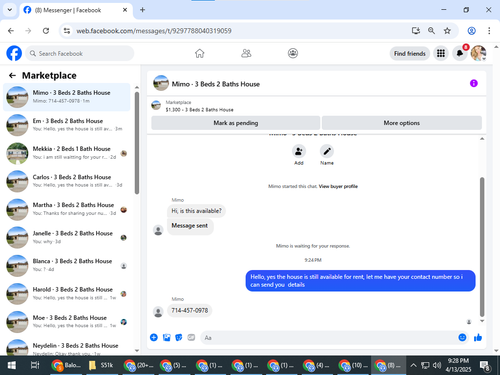
Task: Click the Facebook logo icon
Action: click(14, 53)
